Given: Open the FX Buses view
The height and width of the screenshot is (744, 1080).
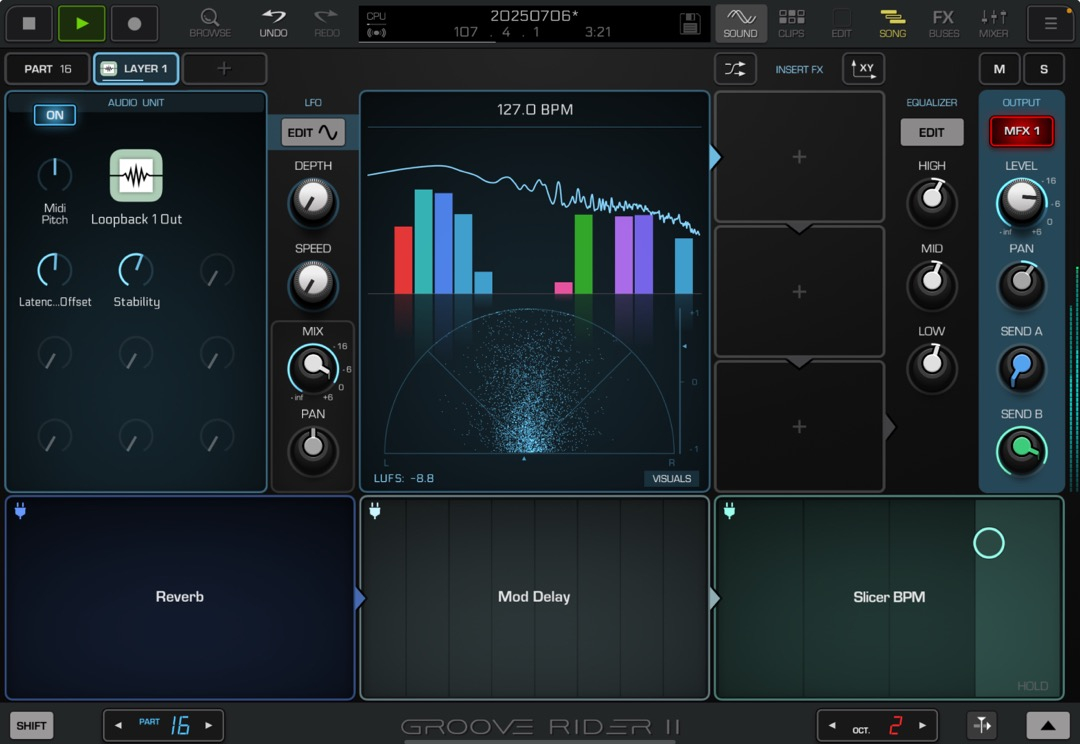Looking at the screenshot, I should tap(944, 23).
